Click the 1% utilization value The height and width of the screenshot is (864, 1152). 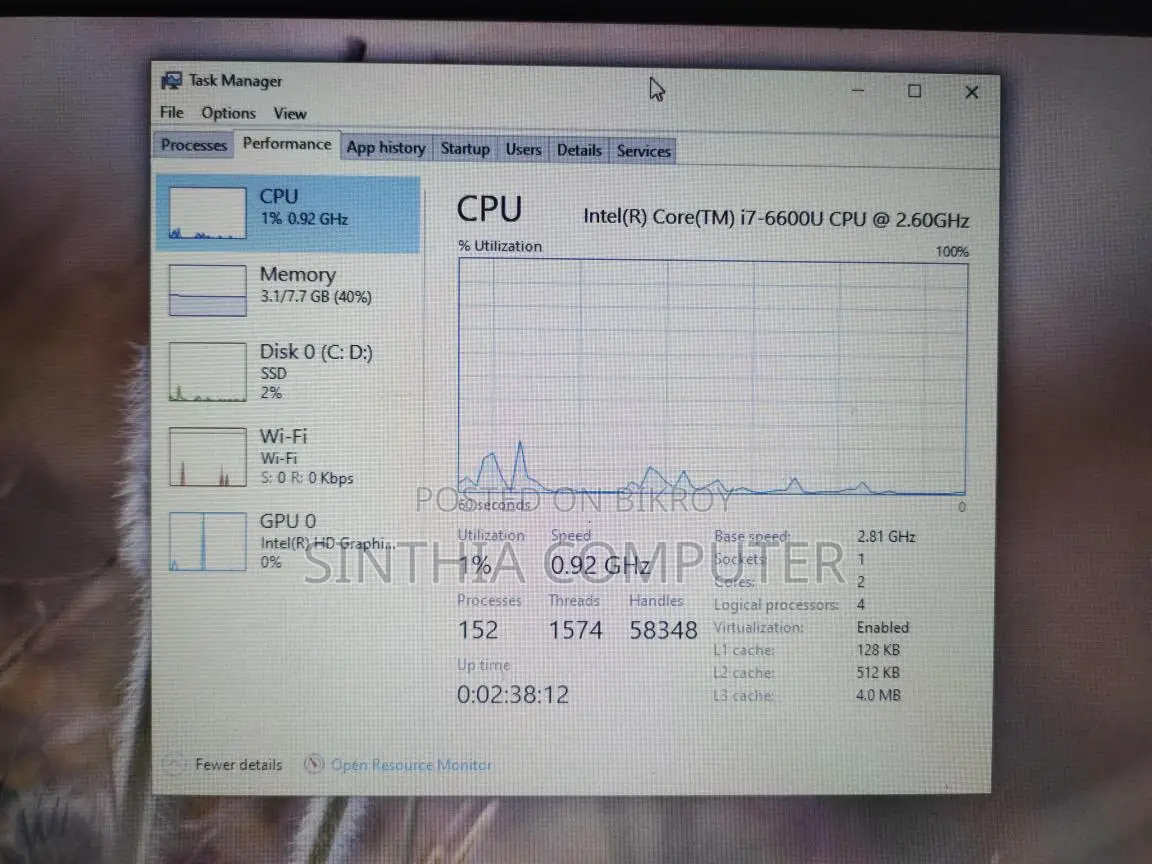475,564
